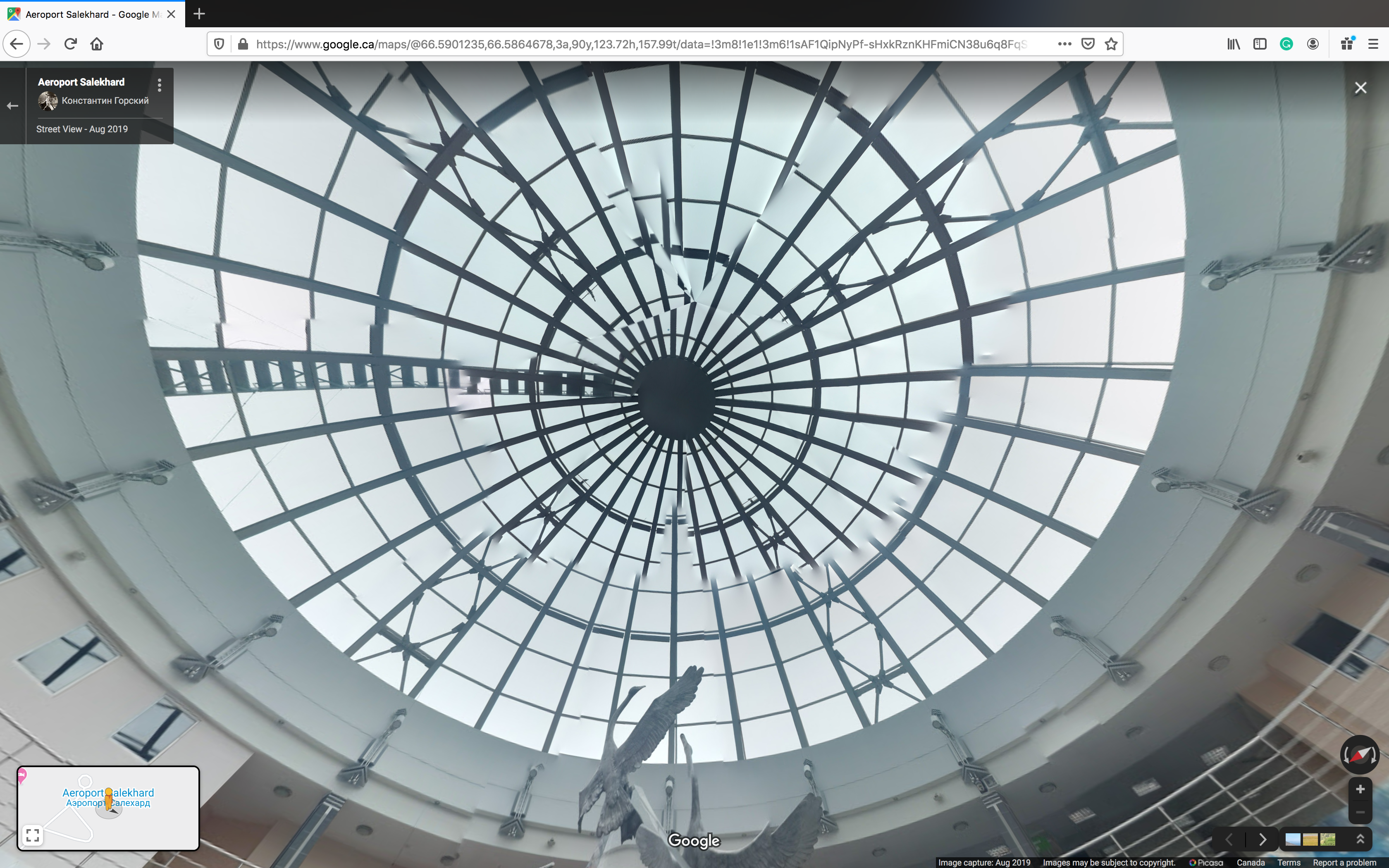Zoom in with the plus button
1389x868 pixels.
[x=1360, y=789]
